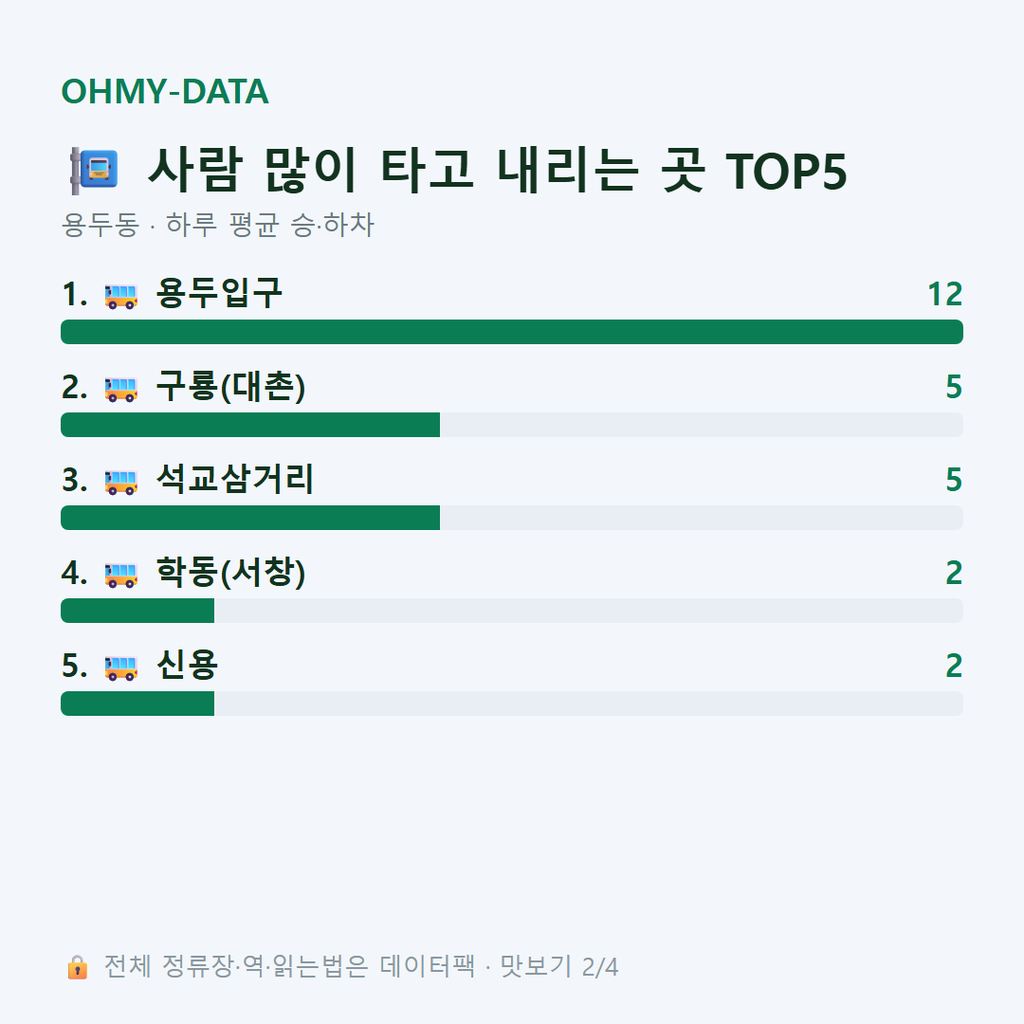
Task: Click the bus stop sign icon in title
Action: tap(94, 170)
